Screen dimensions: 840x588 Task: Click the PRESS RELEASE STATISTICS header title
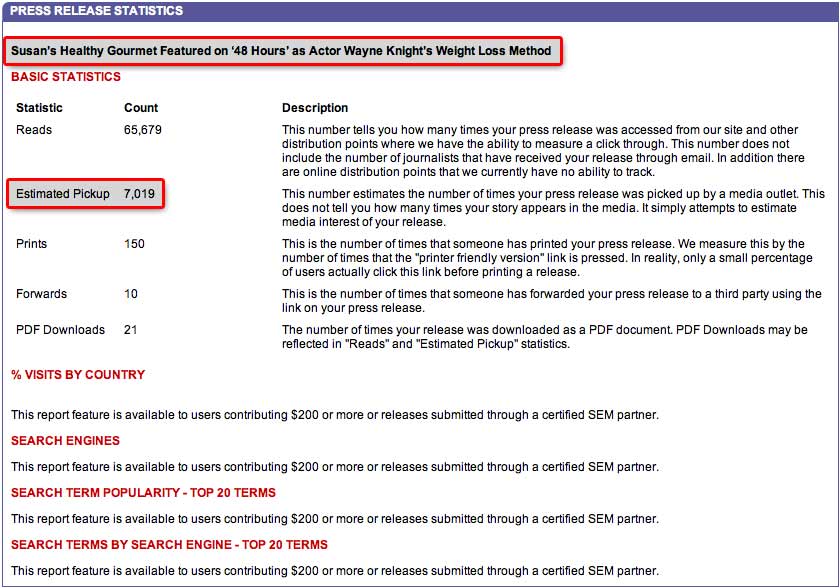coord(96,10)
